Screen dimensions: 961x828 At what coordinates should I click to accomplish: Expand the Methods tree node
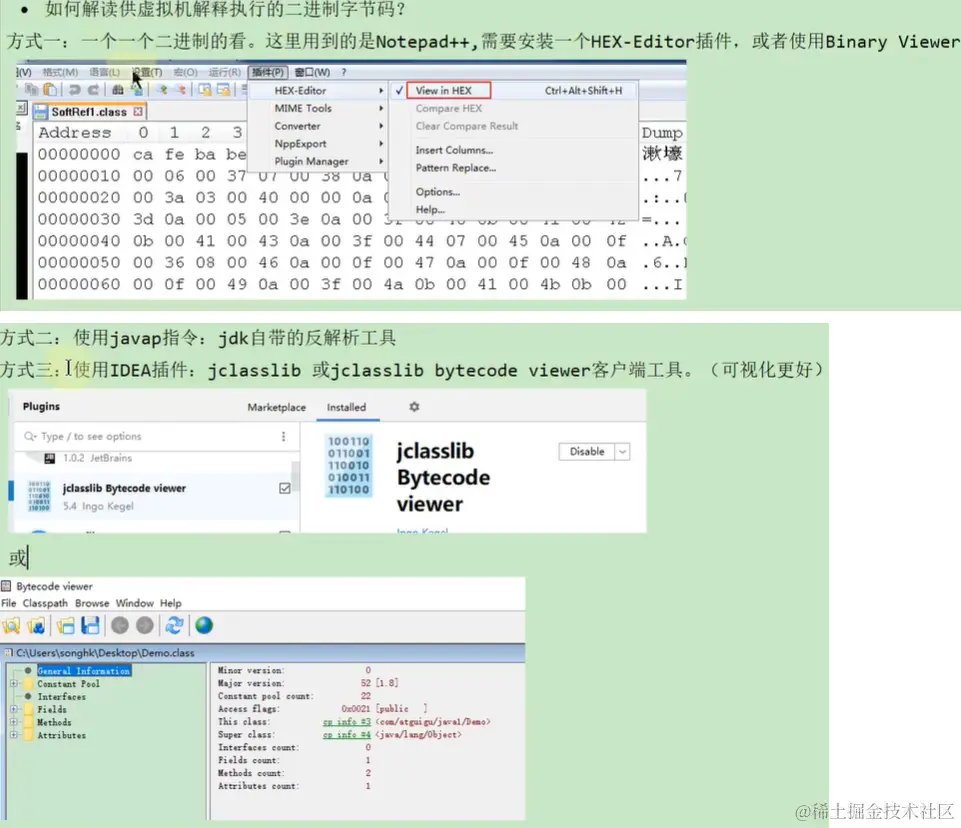13,722
